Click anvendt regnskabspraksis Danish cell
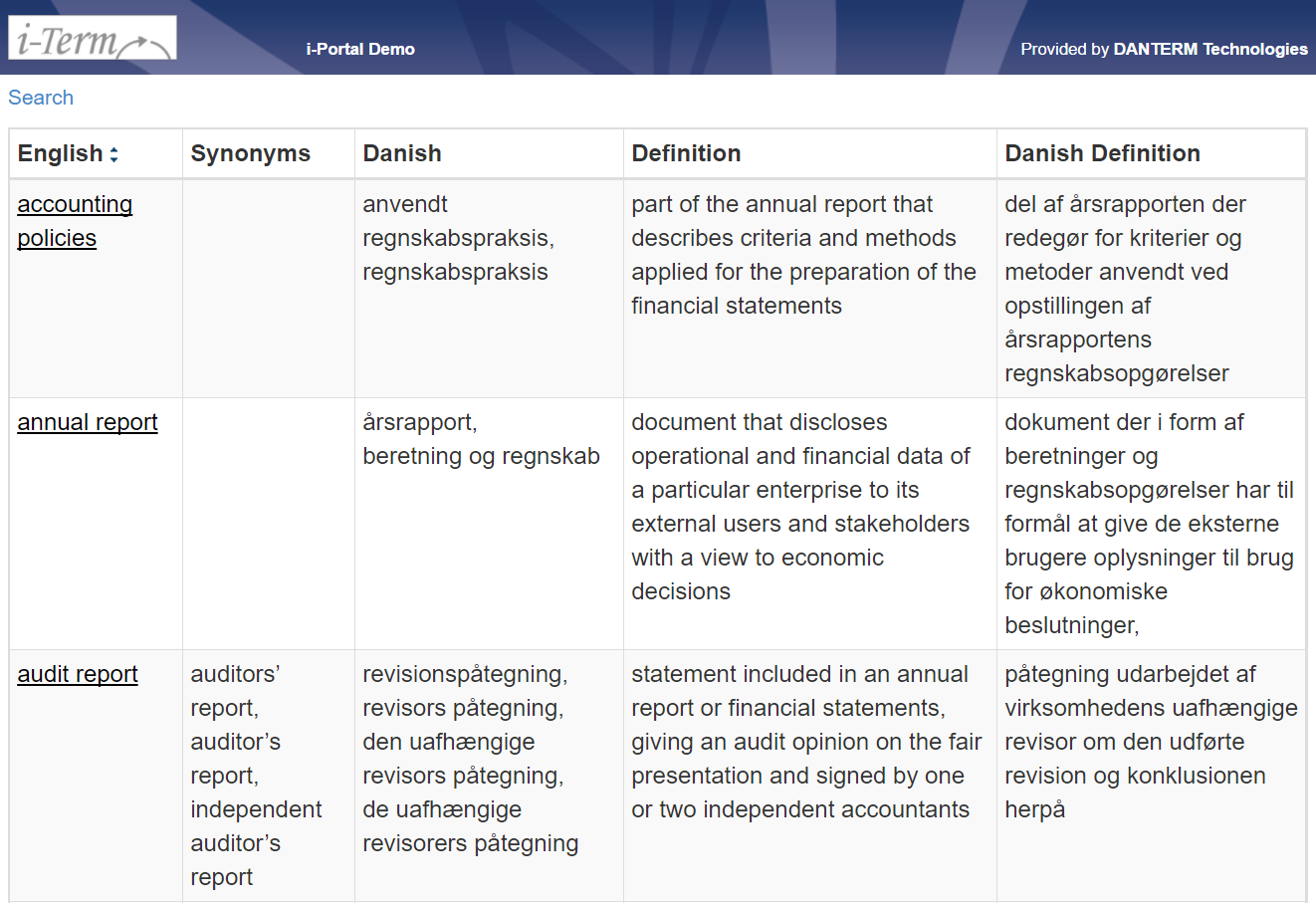Viewport: 1316px width, 903px height. [489, 289]
